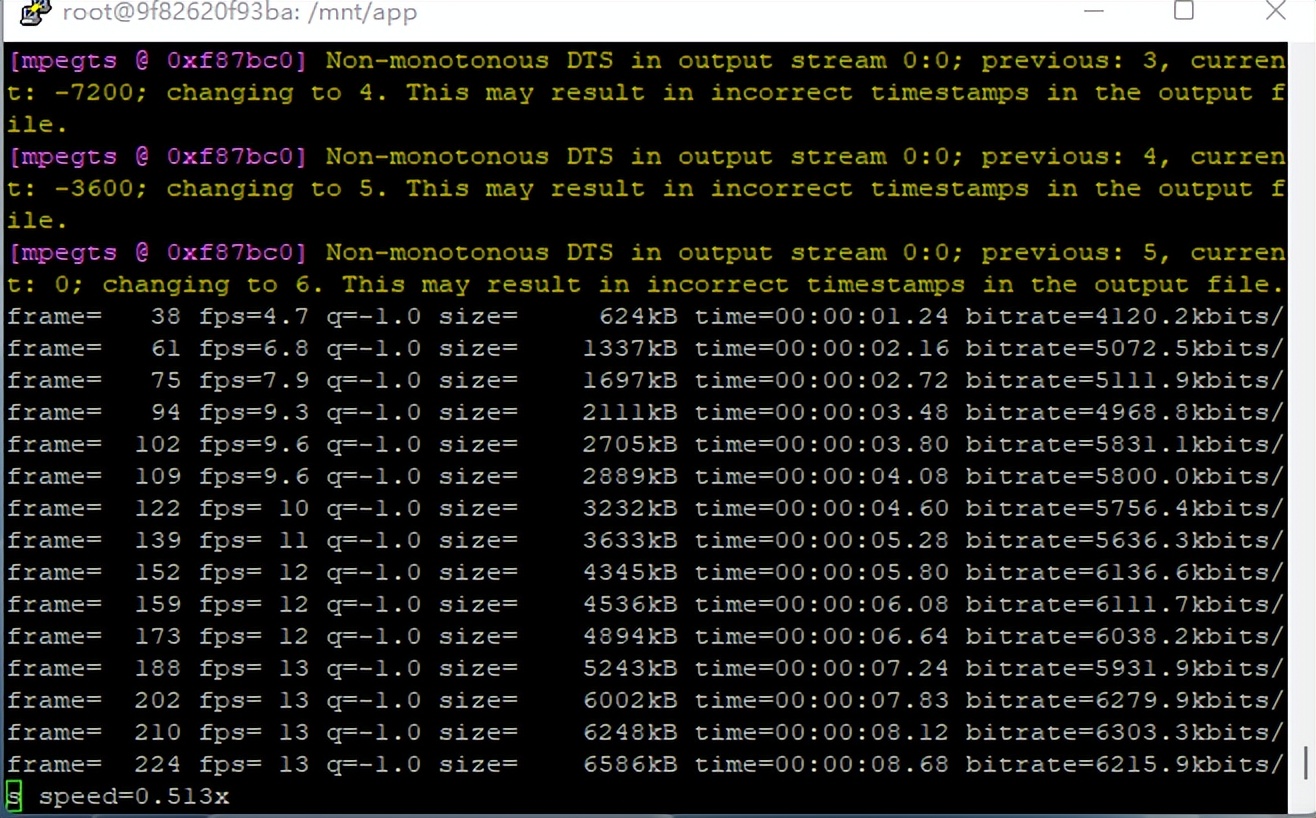Click the size value 6586kB
The height and width of the screenshot is (818, 1316).
coord(630,765)
